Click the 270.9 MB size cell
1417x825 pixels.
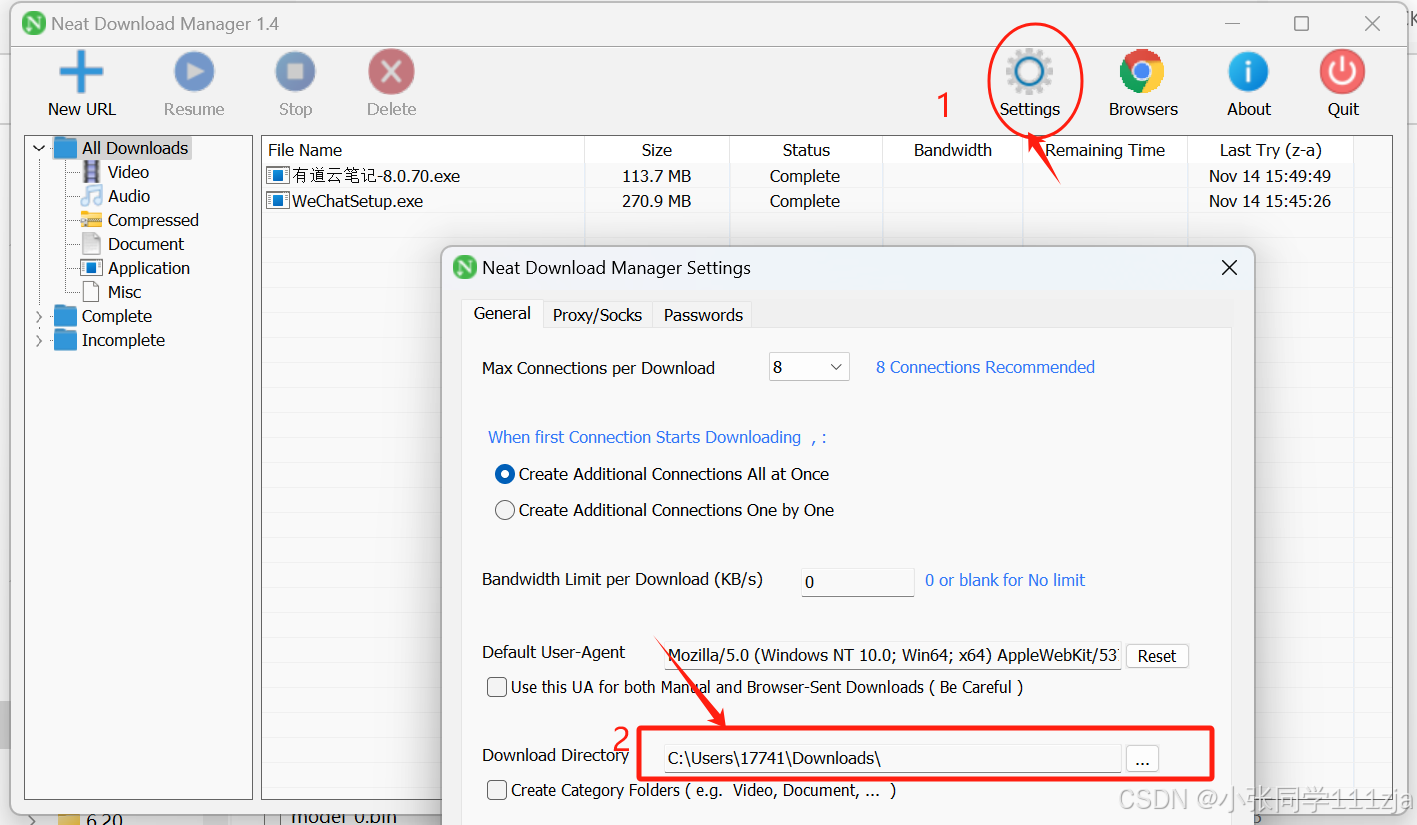click(x=656, y=201)
